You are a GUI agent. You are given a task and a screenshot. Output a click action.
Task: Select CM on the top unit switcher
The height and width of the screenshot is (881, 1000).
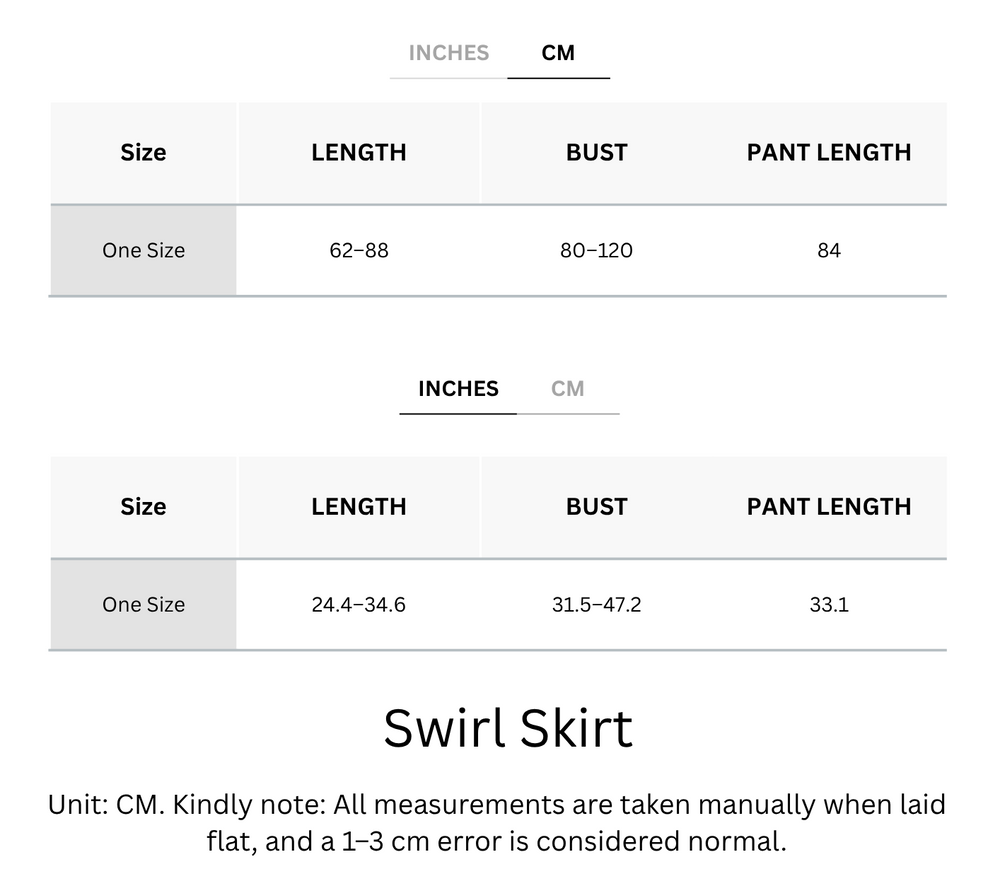tap(559, 53)
